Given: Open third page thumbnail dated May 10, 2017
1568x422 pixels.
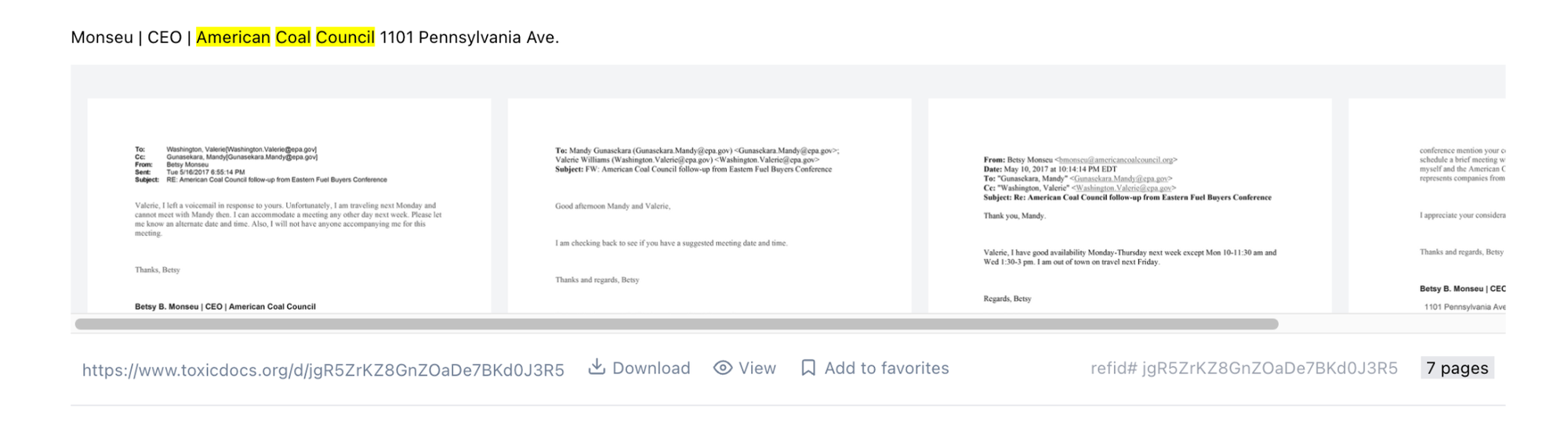Looking at the screenshot, I should 1130,206.
